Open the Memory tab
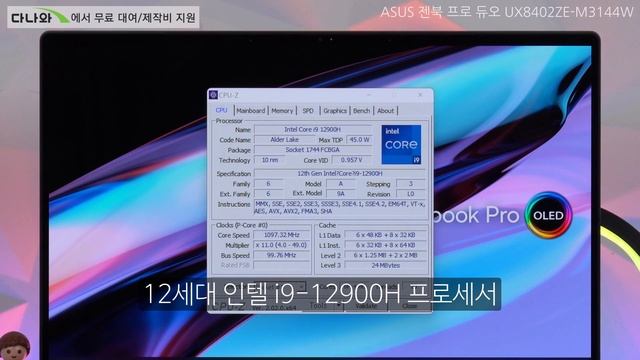 point(282,111)
